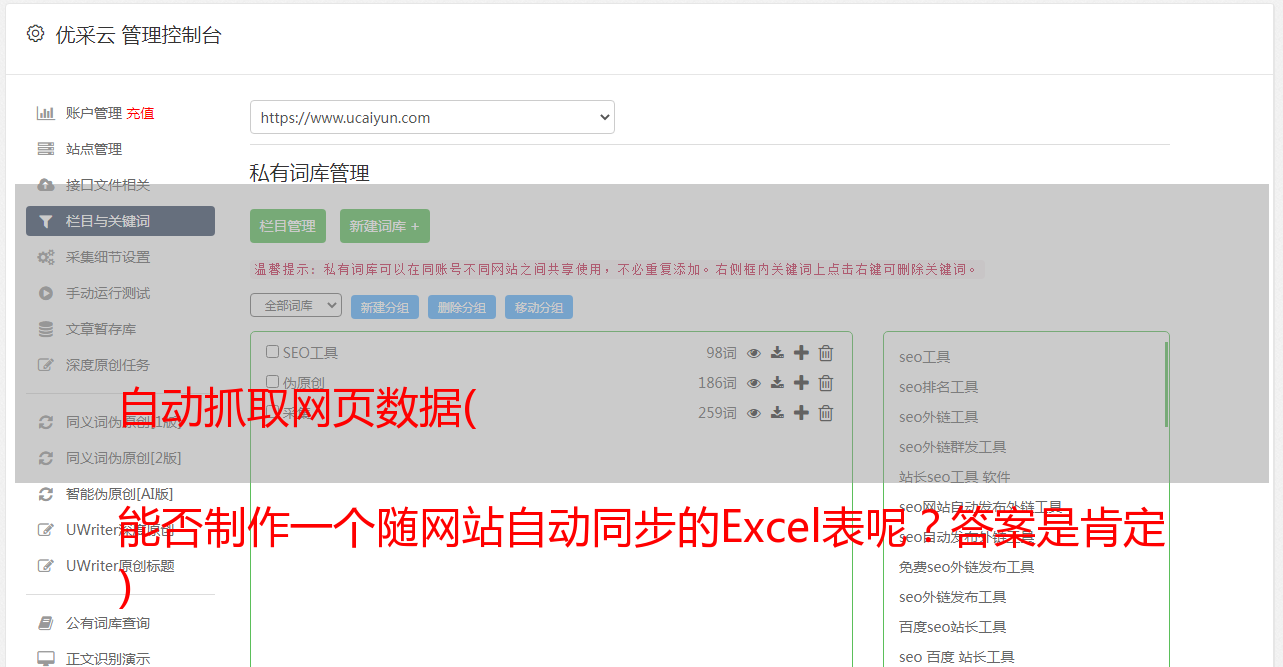Click the edit icon for UWriter原创标题
The image size is (1283, 667).
pos(45,566)
